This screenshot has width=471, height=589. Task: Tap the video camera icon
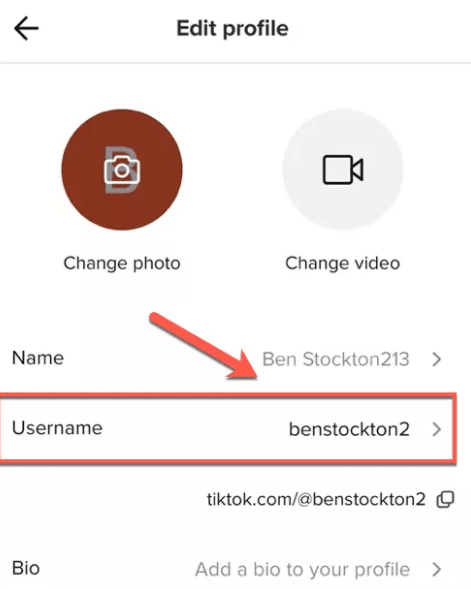tap(343, 169)
